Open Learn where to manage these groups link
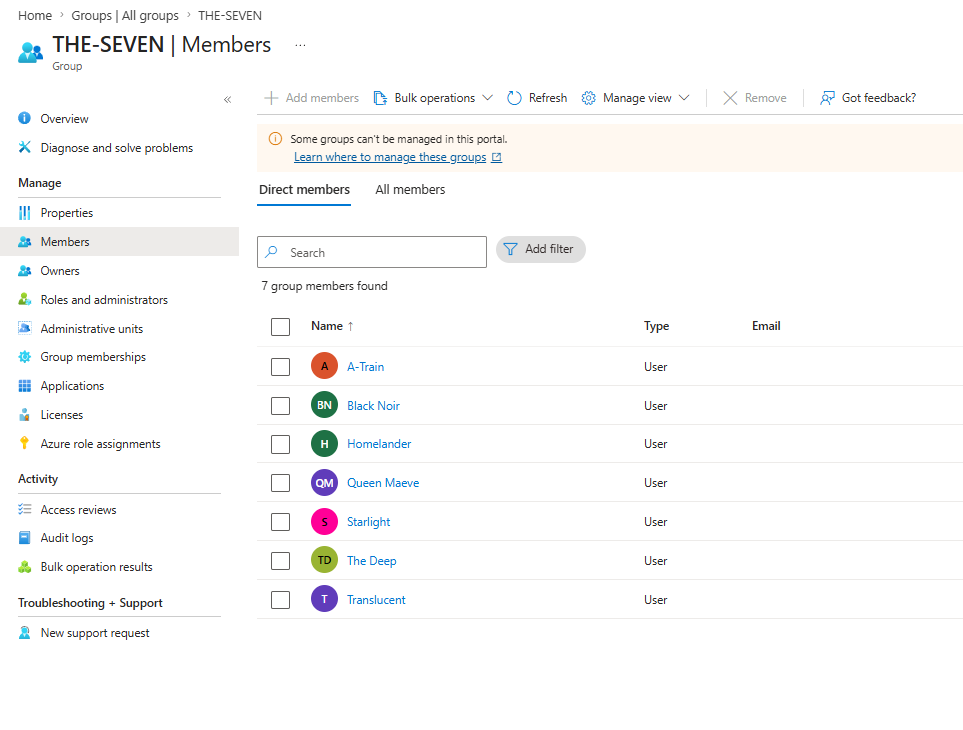 [x=397, y=157]
